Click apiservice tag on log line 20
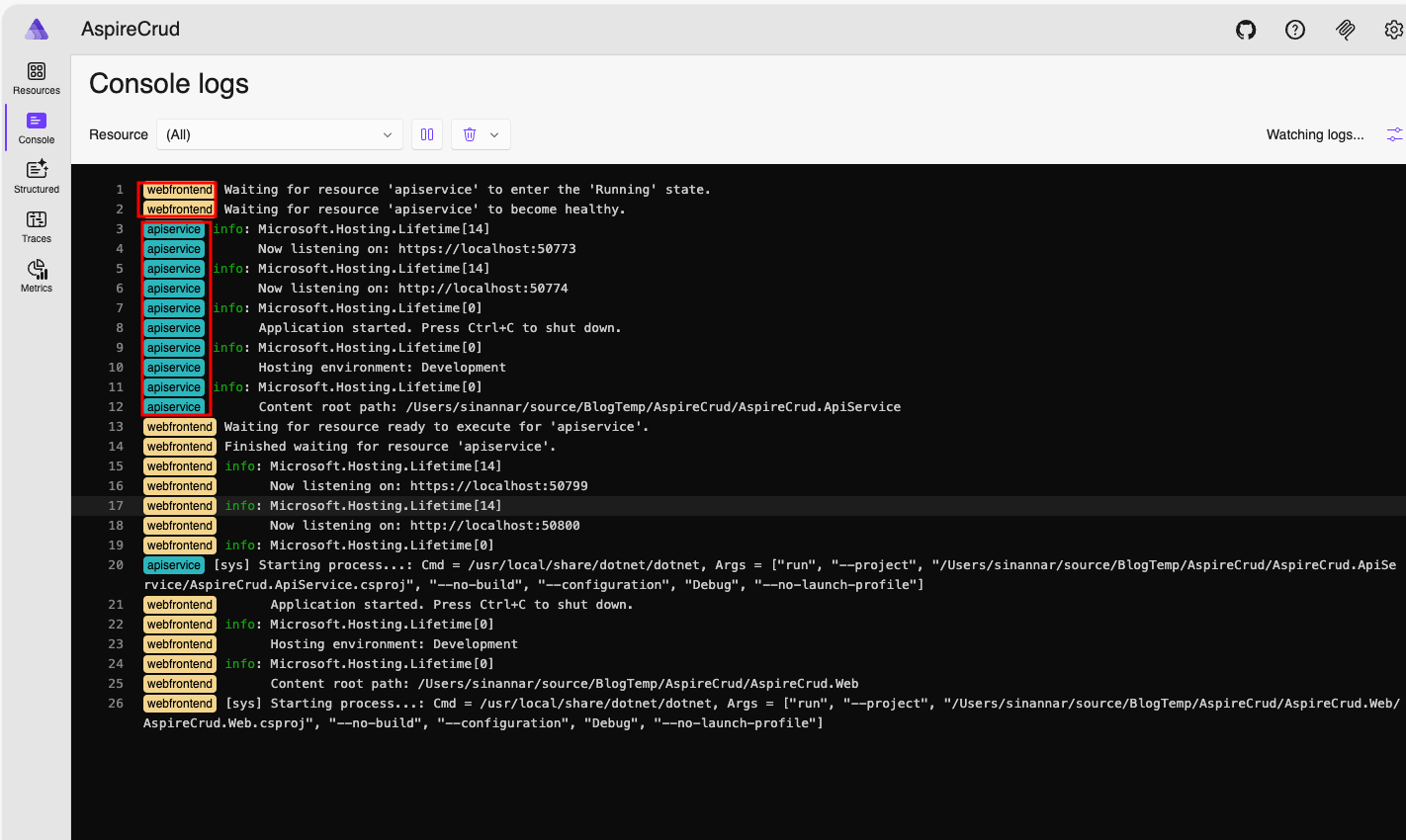Viewport: 1406px width, 840px height. [x=174, y=565]
